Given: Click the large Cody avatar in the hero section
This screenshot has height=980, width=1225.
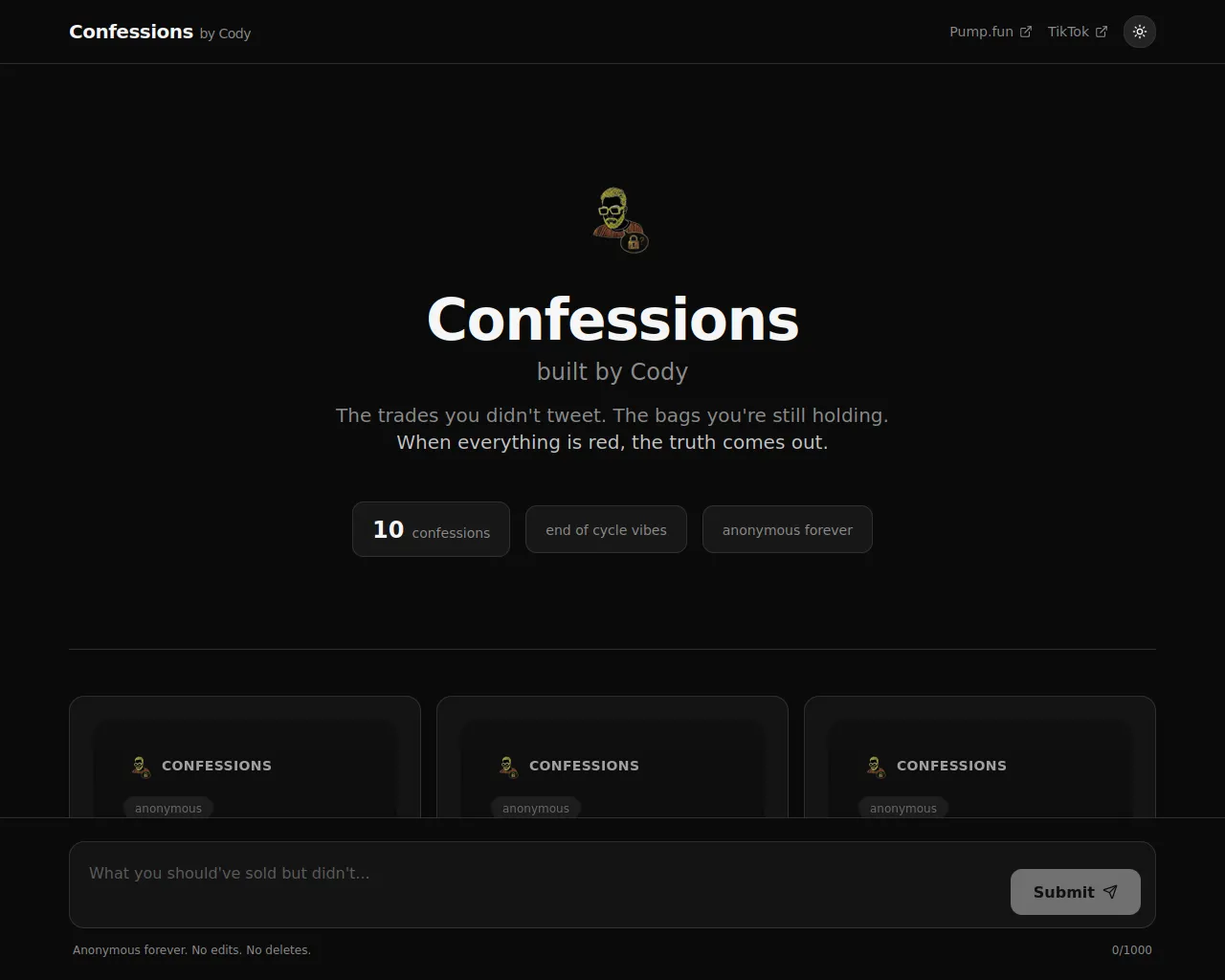Looking at the screenshot, I should tap(619, 220).
